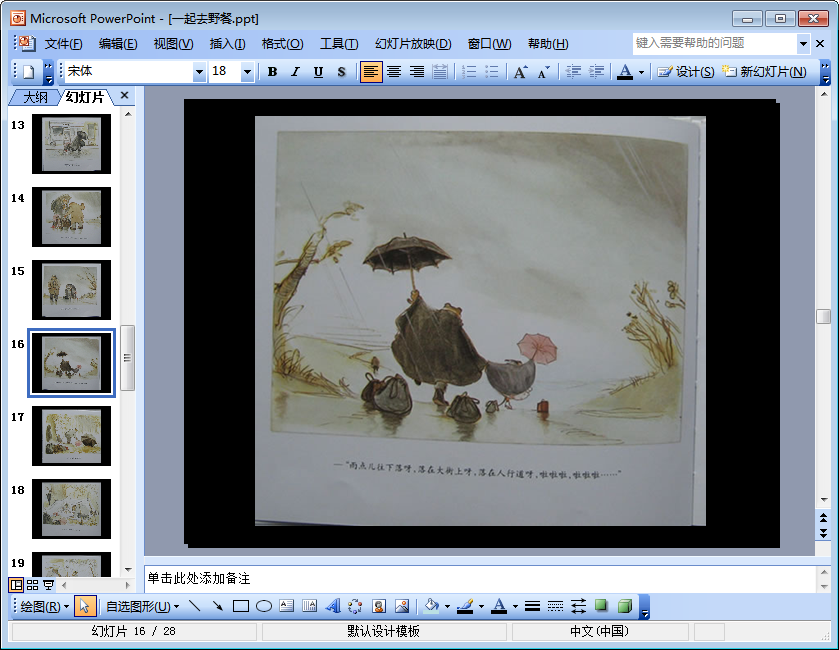Viewport: 839px width, 650px height.
Task: Click the New document icon
Action: [28, 71]
